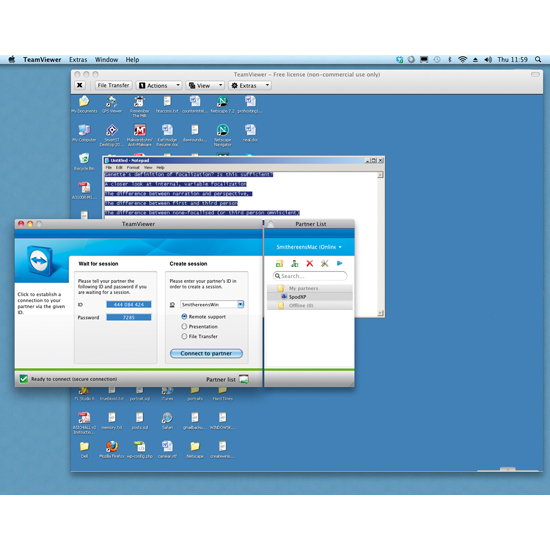
Task: Click the Bluetooth icon in menu bar
Action: (x=450, y=60)
